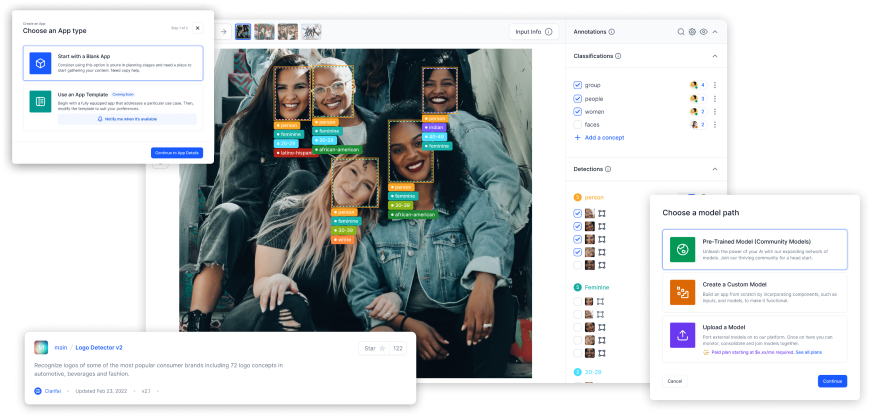The height and width of the screenshot is (418, 872).
Task: Check the faces classification checkbox
Action: tap(577, 125)
